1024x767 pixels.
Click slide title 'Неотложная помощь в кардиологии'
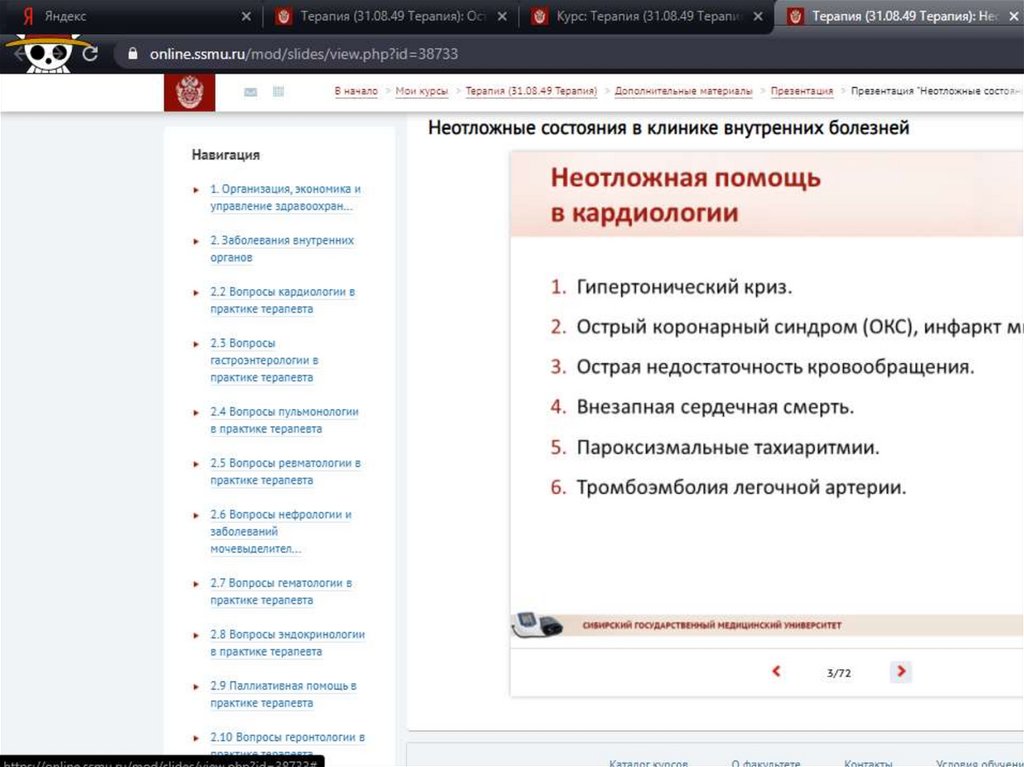(x=685, y=195)
